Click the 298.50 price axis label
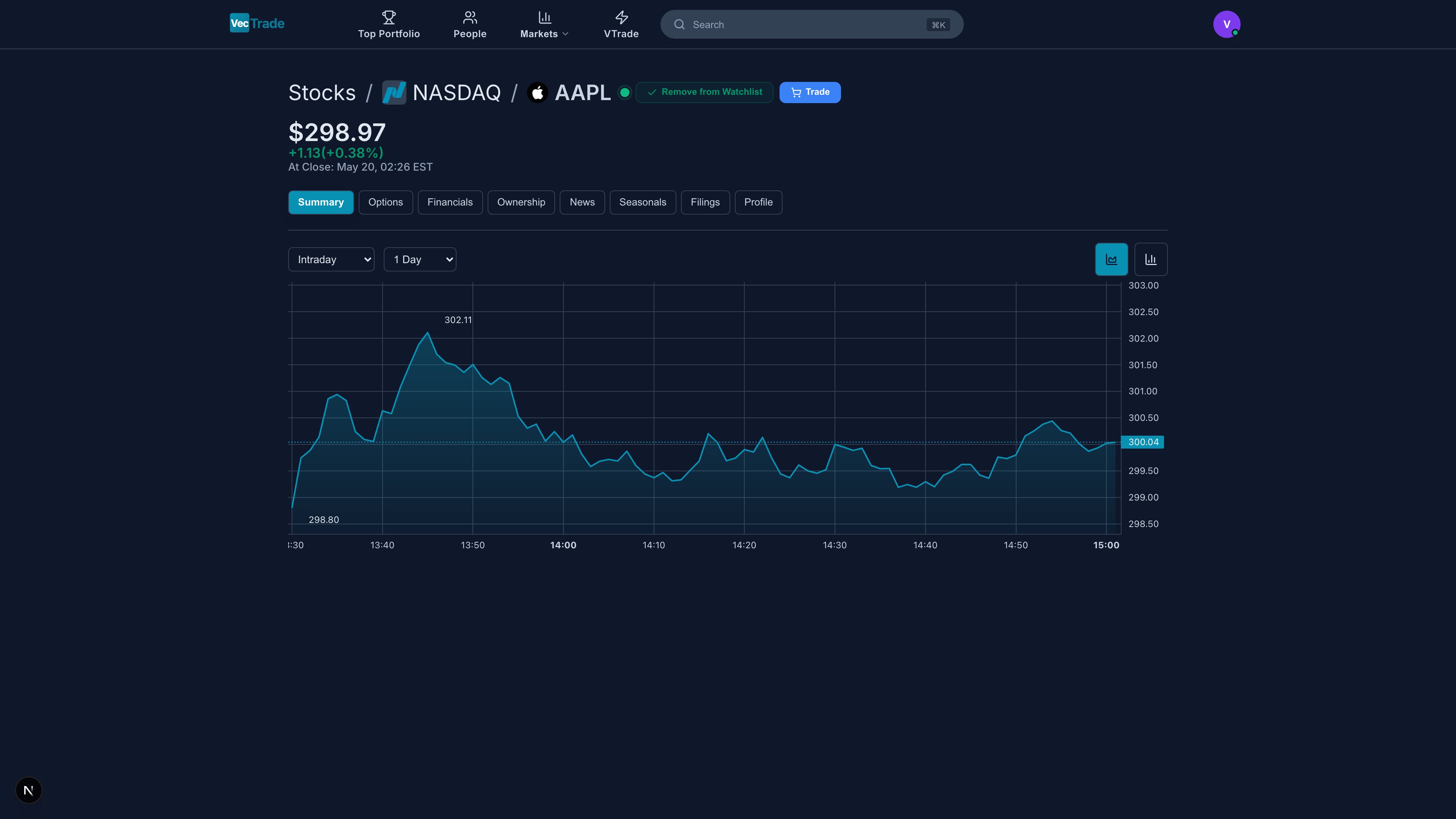1456x819 pixels. click(1144, 524)
